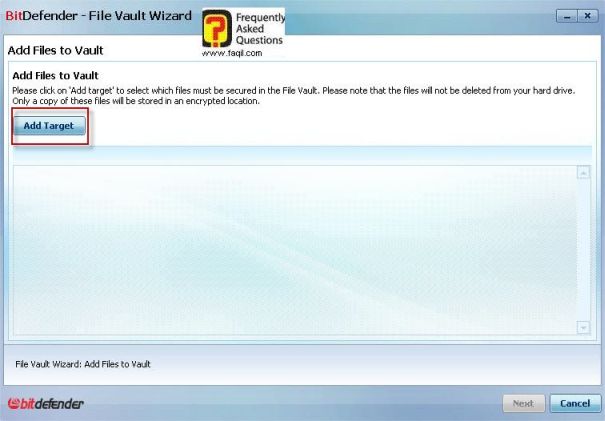The width and height of the screenshot is (605, 421).
Task: Select the empty vault file list area
Action: click(295, 250)
